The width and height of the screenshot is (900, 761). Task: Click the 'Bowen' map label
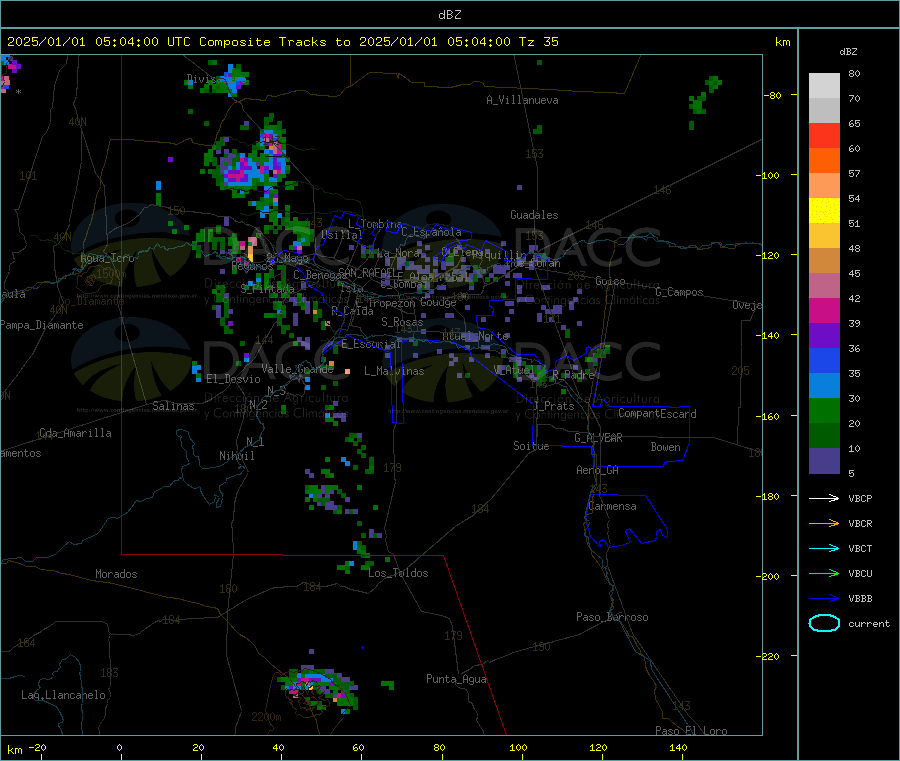coord(665,447)
